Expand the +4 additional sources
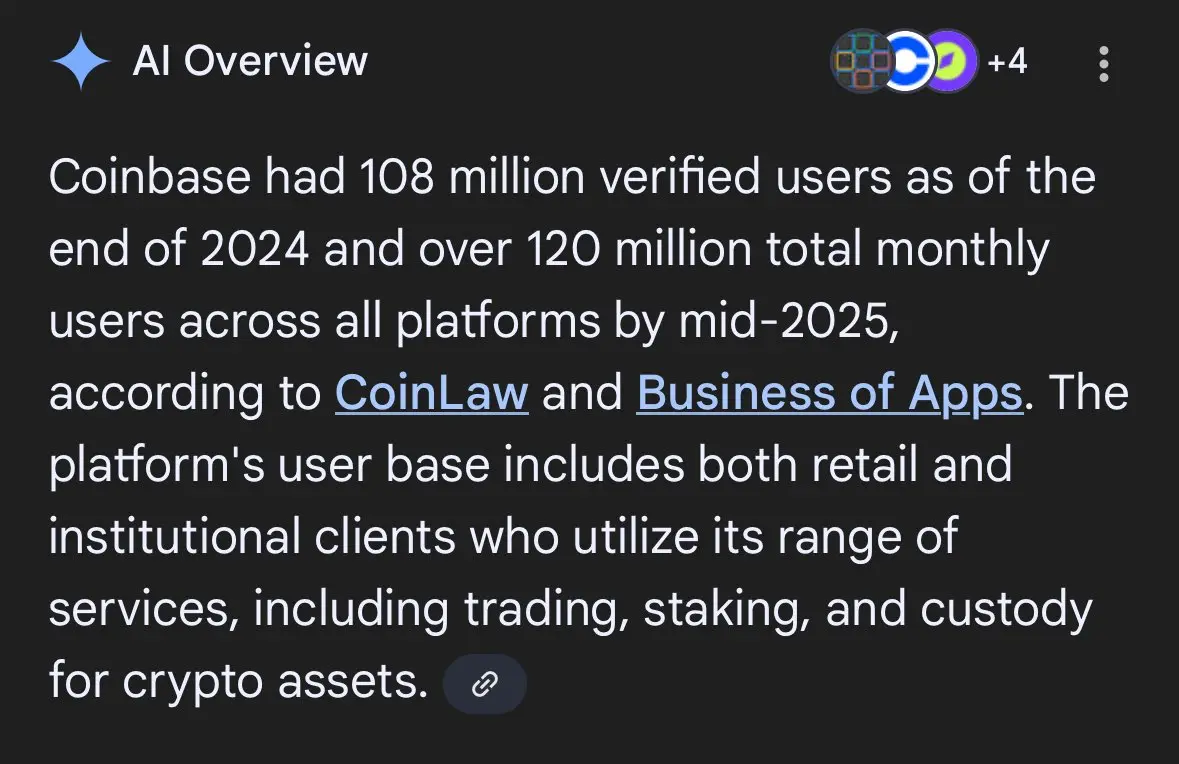The width and height of the screenshot is (1179, 764). (x=1007, y=61)
